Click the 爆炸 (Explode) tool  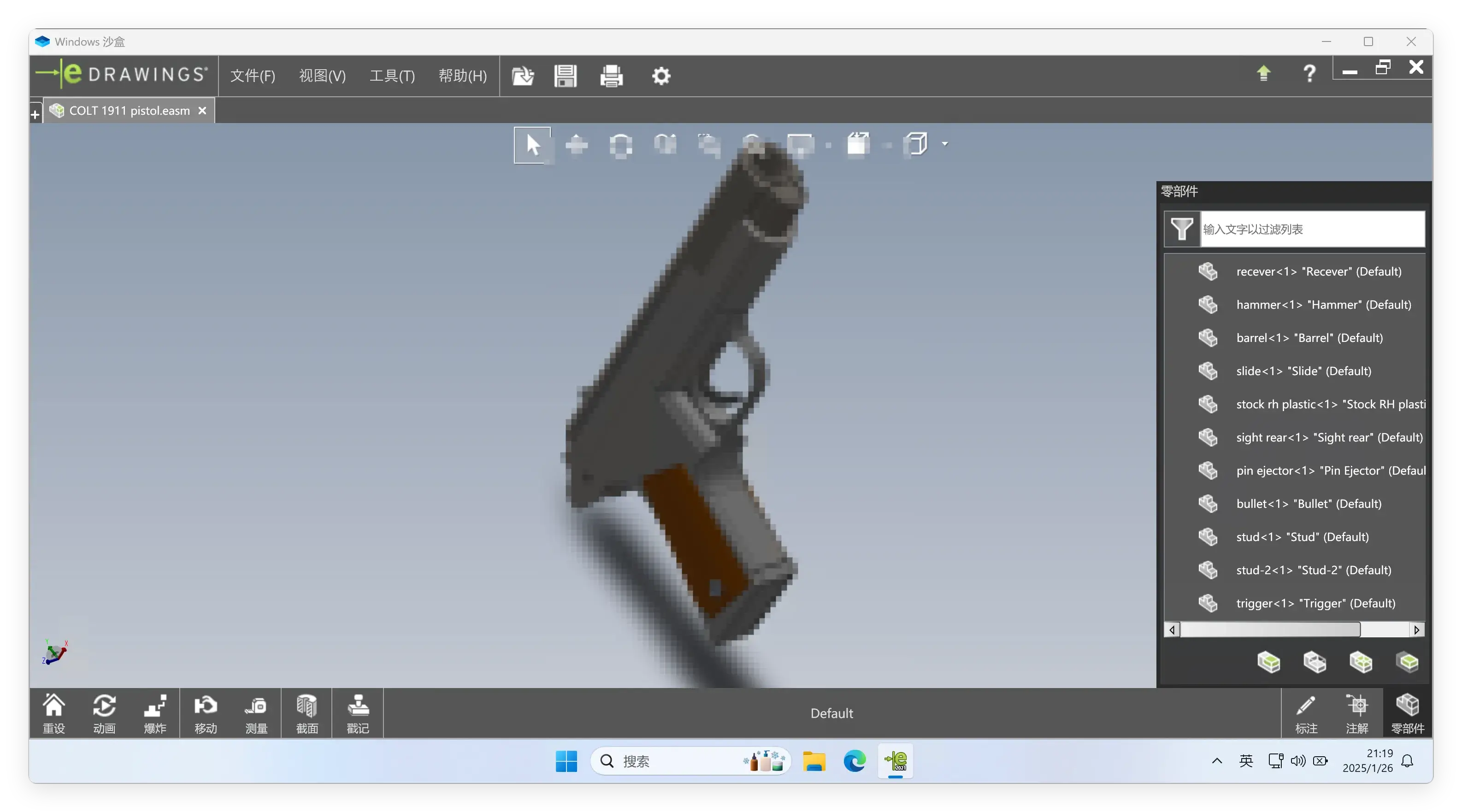pos(155,713)
